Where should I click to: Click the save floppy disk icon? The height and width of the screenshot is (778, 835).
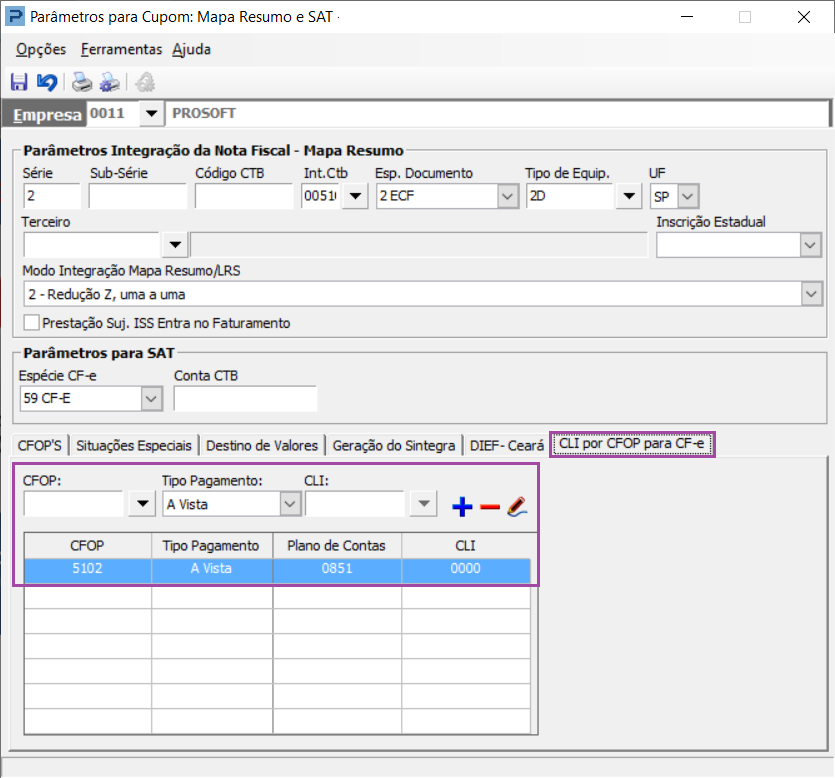pos(19,83)
